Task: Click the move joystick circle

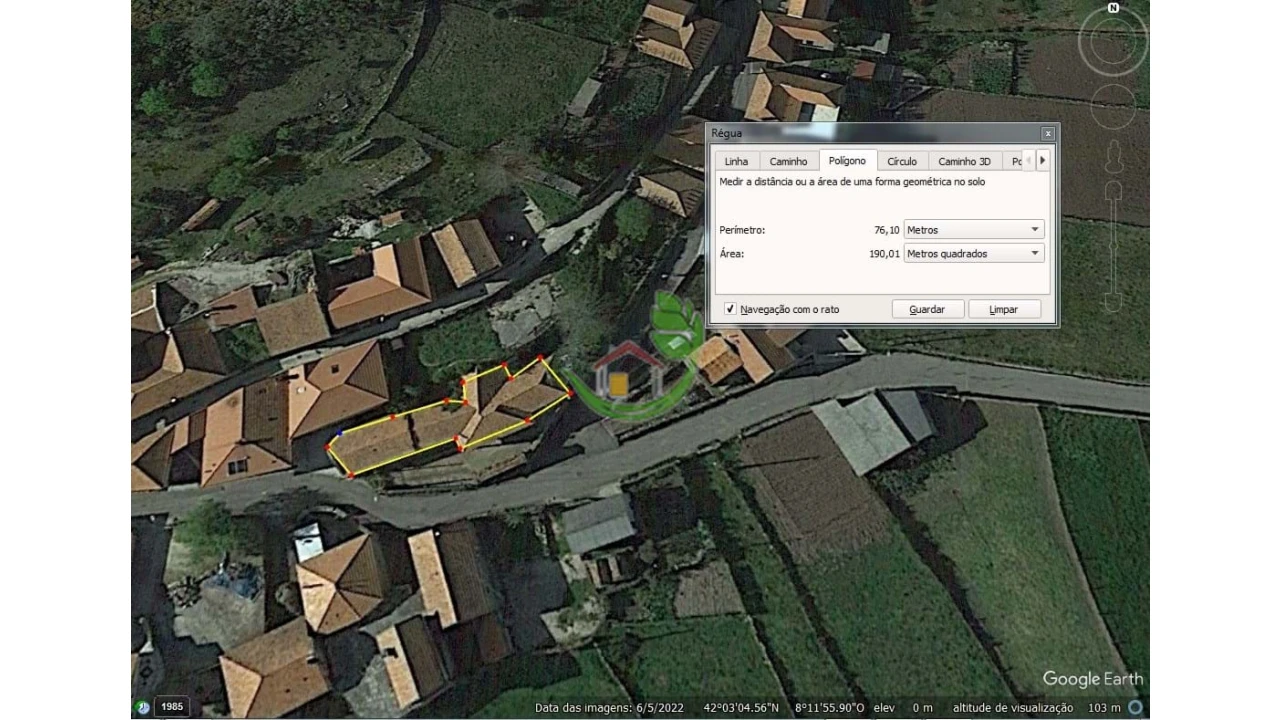Action: click(1113, 105)
